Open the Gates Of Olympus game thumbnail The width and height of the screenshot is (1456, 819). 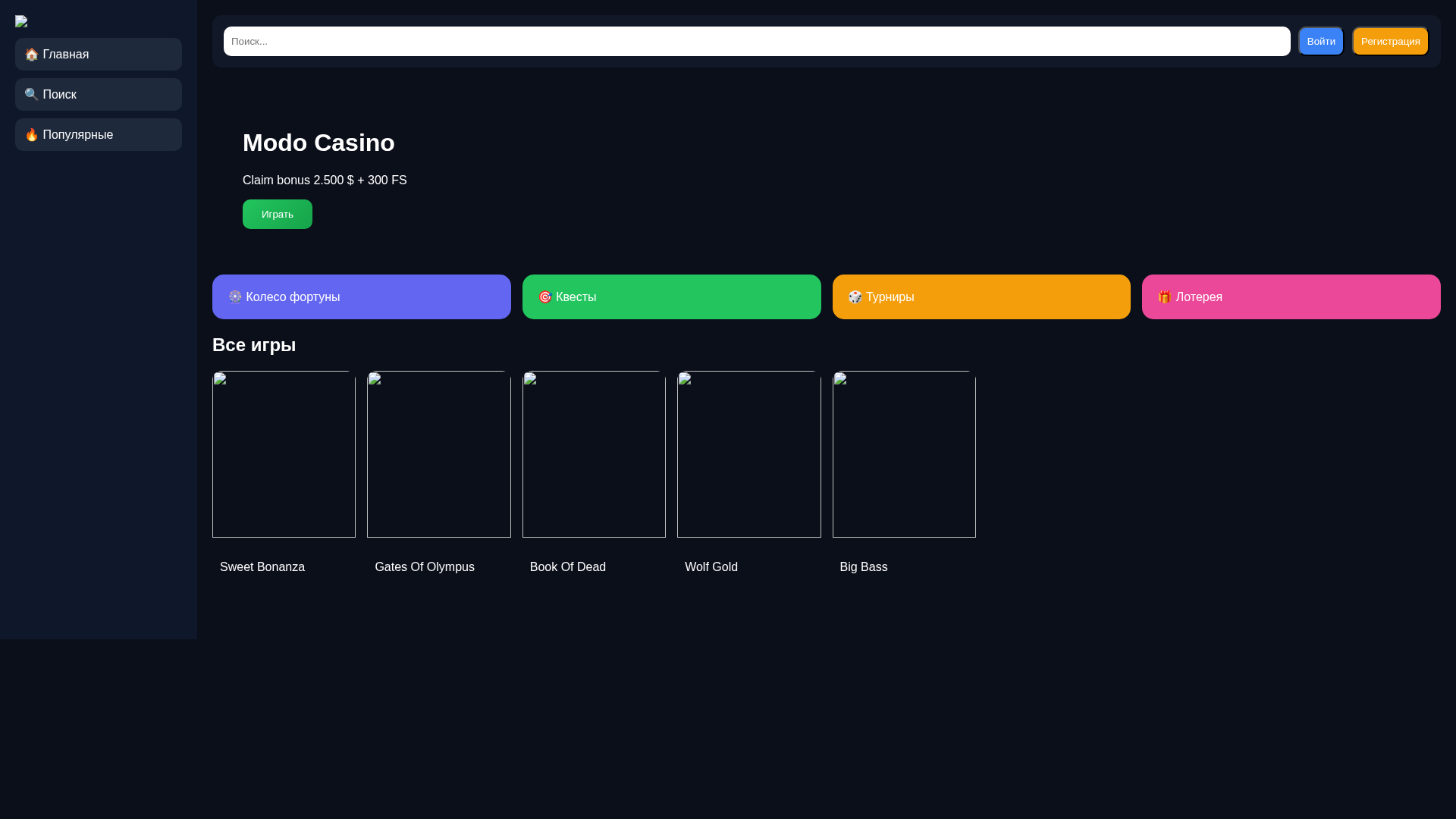point(439,453)
